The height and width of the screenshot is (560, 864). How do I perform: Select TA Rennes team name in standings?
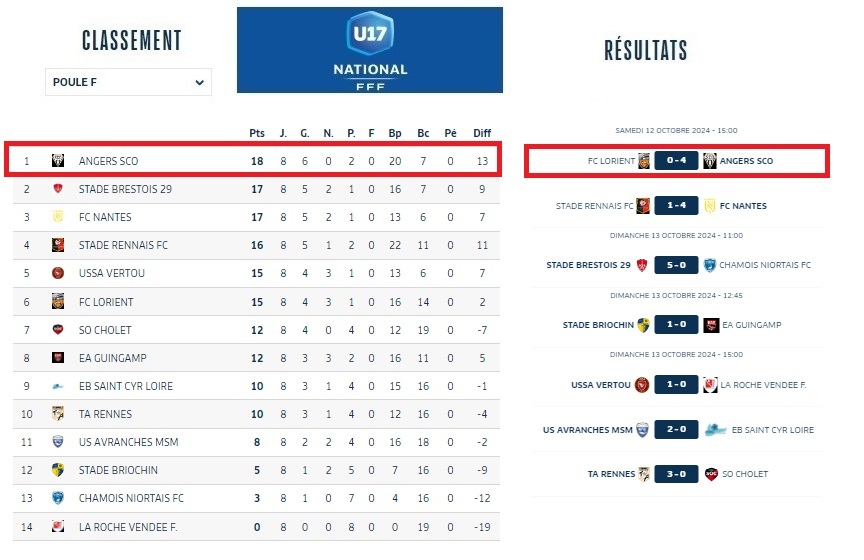point(105,414)
